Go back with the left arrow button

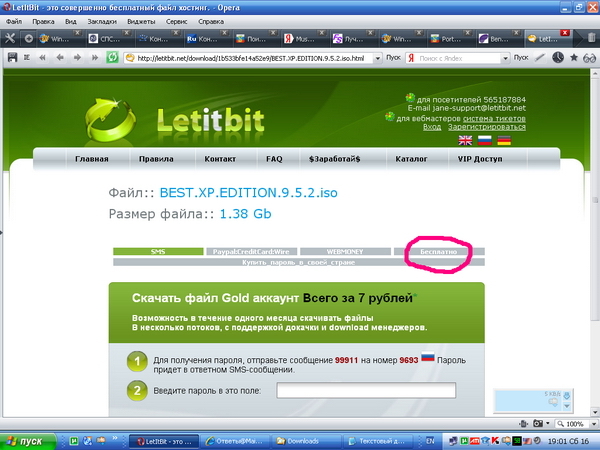click(60, 58)
